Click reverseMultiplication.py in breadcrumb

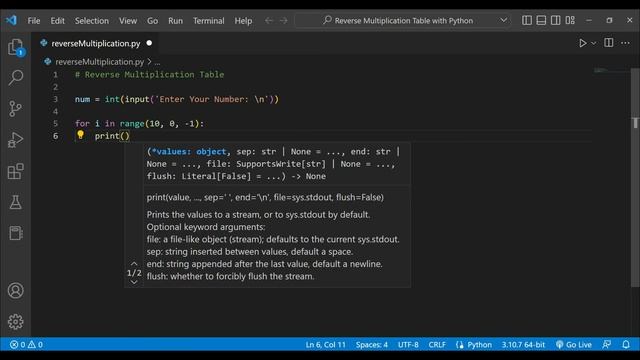(x=100, y=62)
